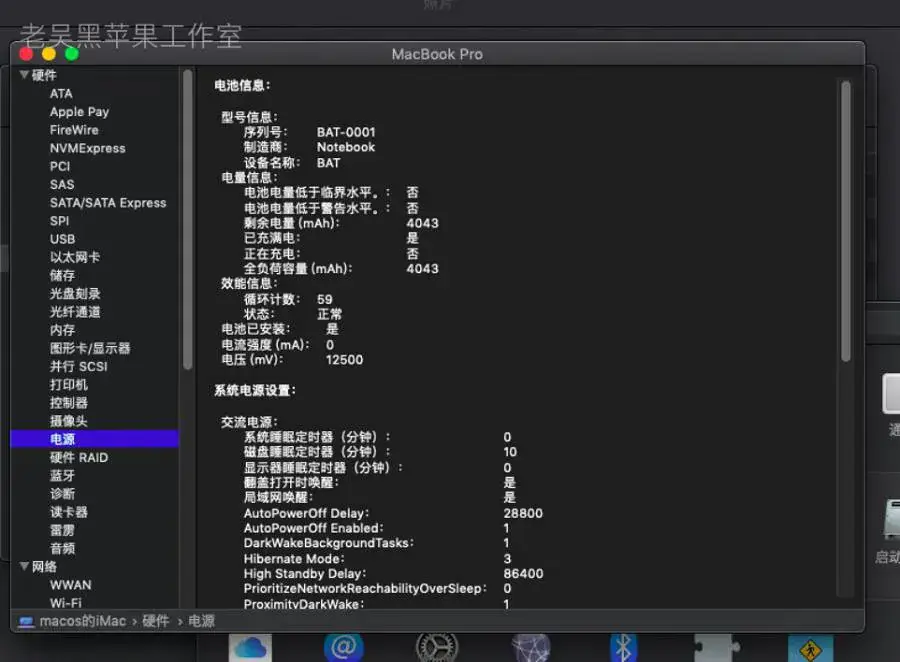This screenshot has width=900, height=662.
Task: Choose 并行 SCSI in the sidebar
Action: click(78, 366)
